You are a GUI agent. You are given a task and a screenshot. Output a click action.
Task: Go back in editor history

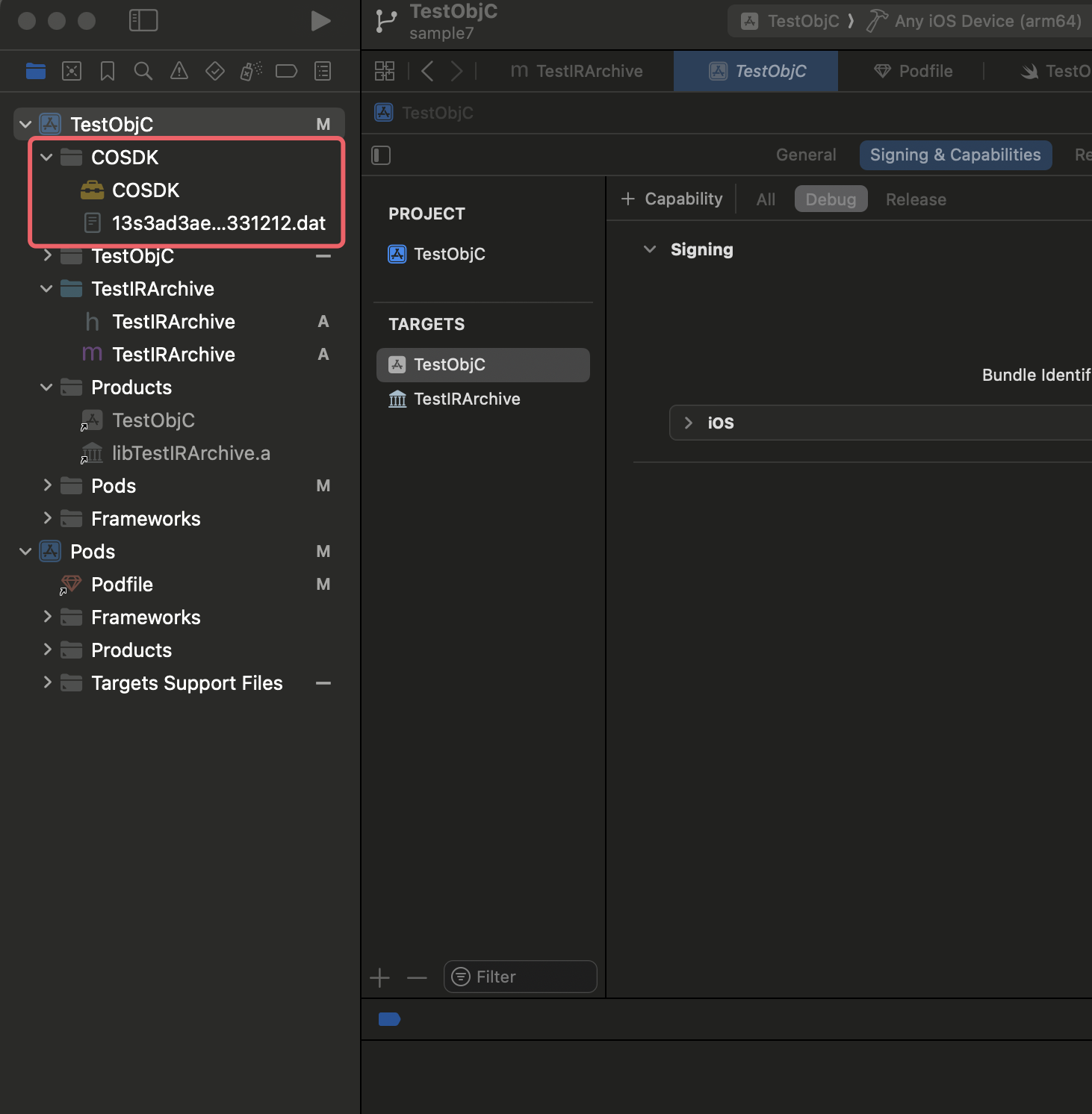pyautogui.click(x=427, y=71)
